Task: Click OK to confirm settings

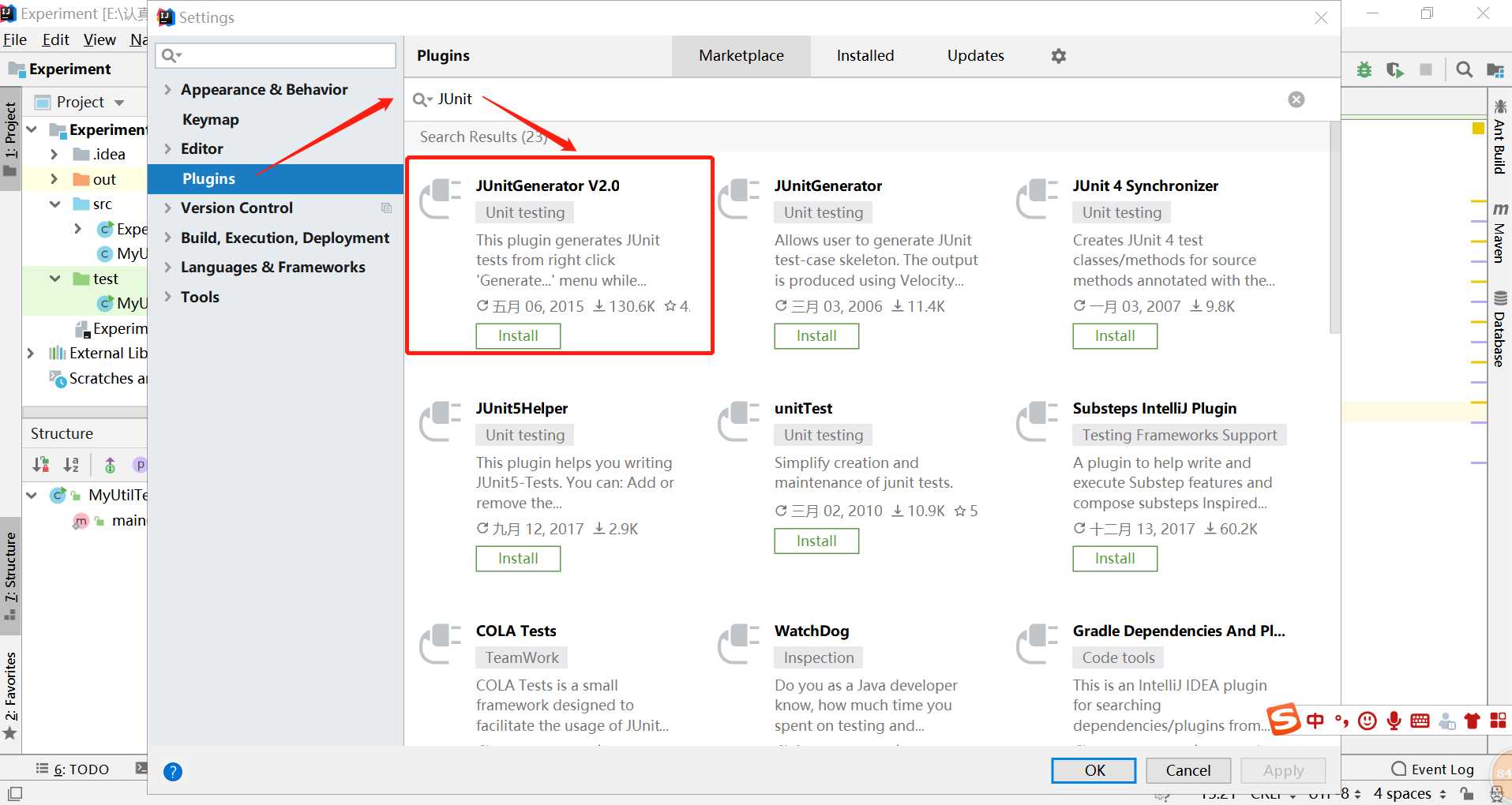Action: pyautogui.click(x=1094, y=771)
